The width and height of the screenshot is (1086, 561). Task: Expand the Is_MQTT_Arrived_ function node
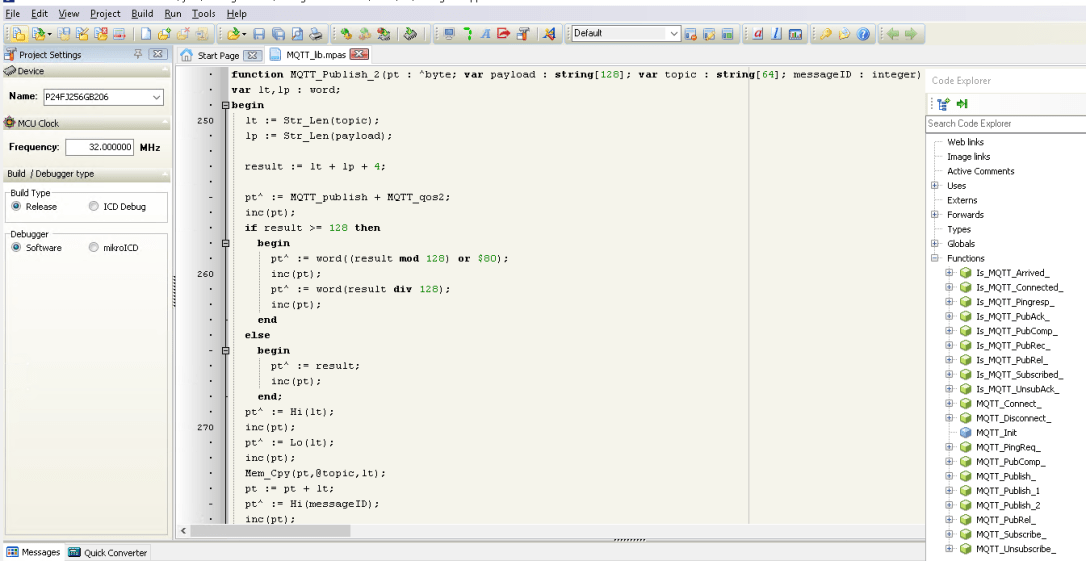950,273
